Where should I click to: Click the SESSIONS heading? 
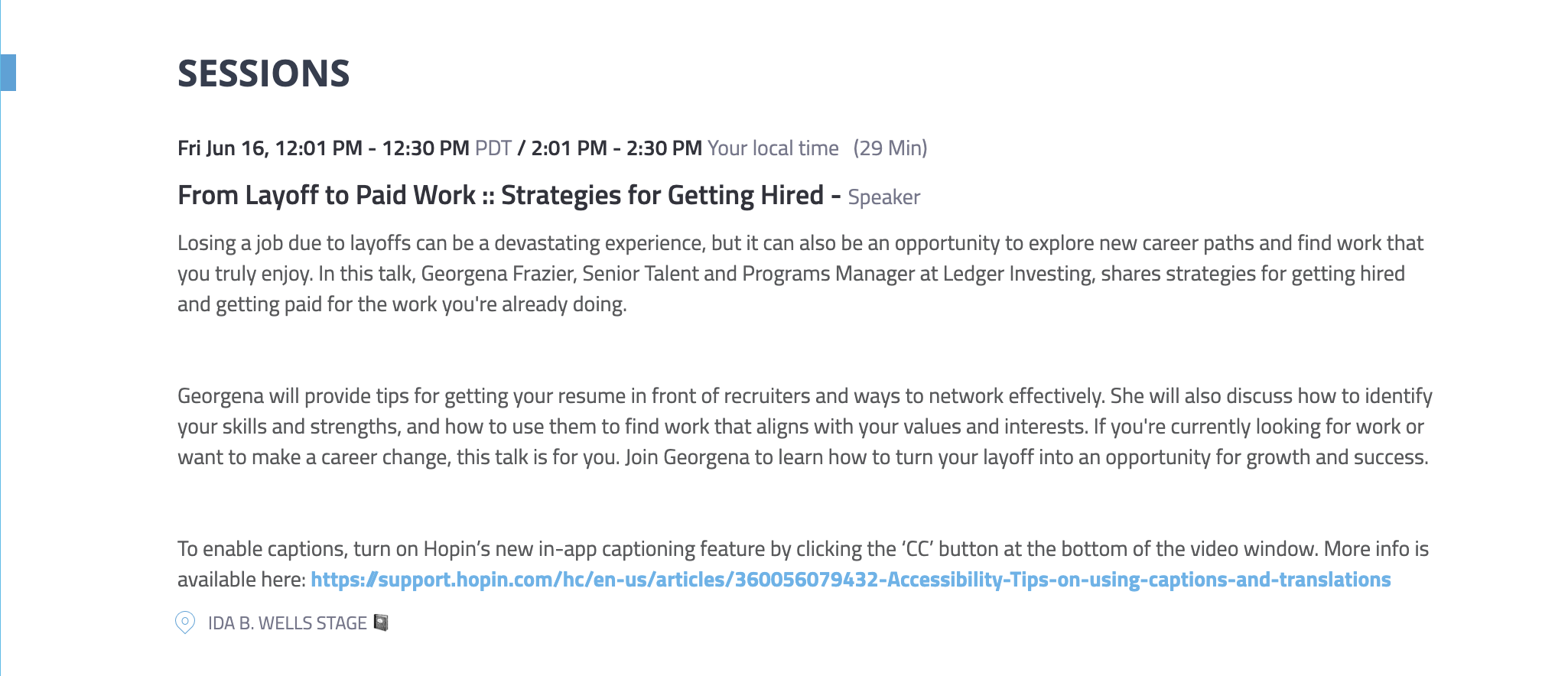[263, 73]
